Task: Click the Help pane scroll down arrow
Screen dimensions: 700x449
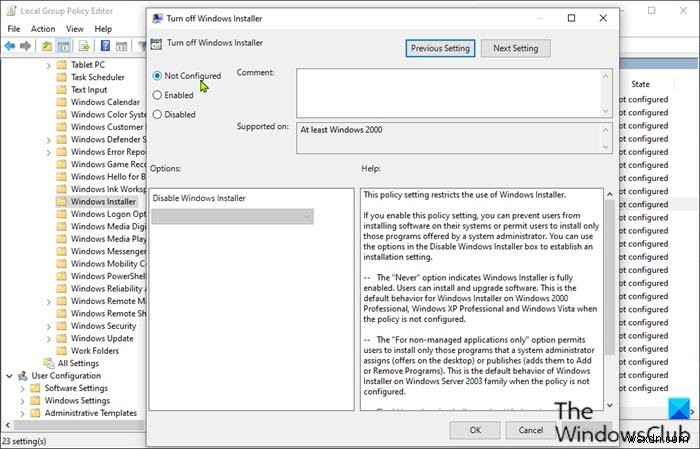Action: coord(610,405)
